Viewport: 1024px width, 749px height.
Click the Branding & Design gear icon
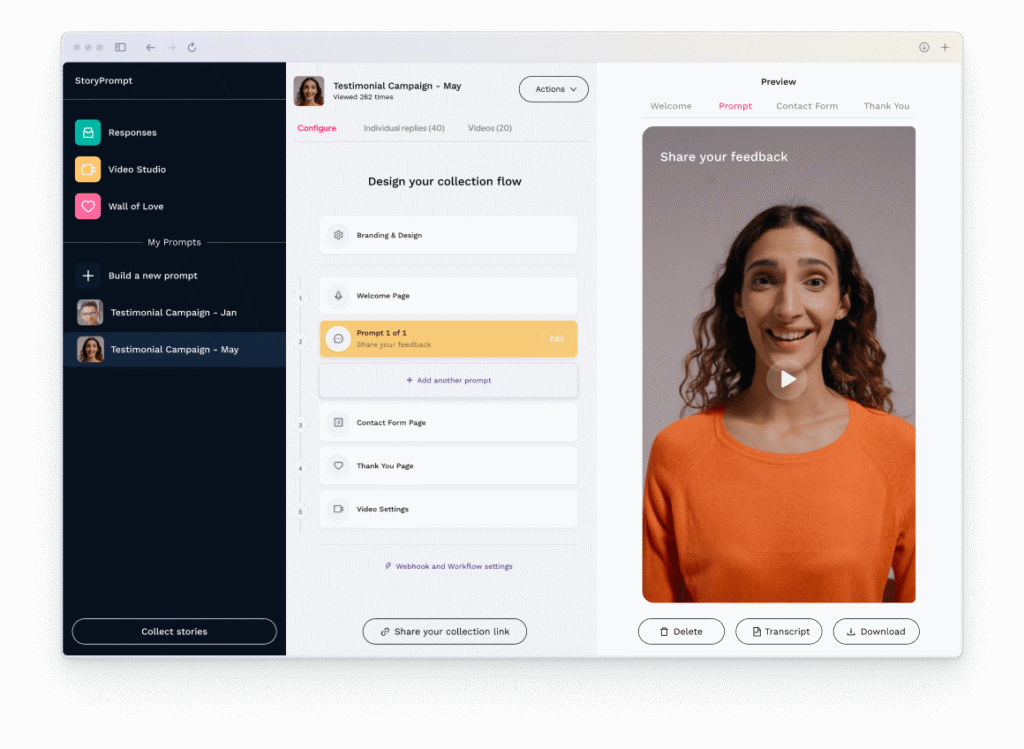point(338,235)
